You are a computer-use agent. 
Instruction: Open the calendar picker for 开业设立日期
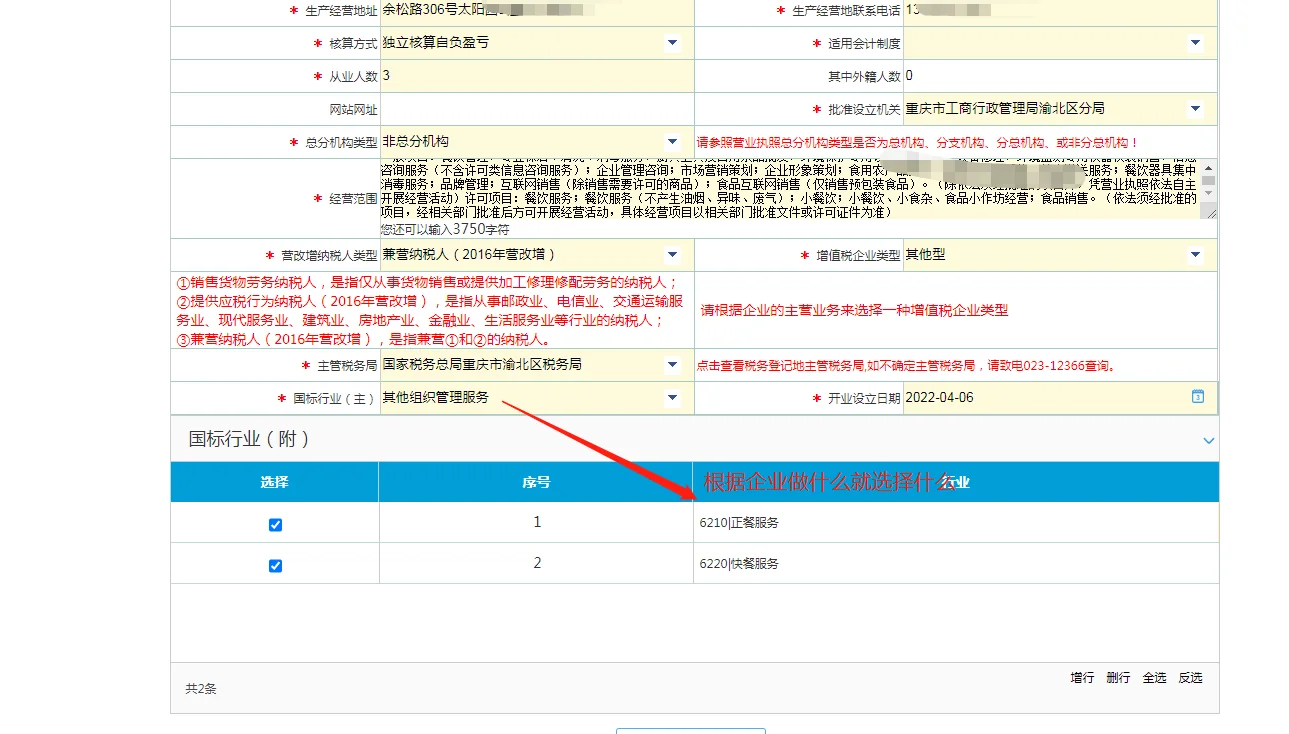coord(1197,397)
